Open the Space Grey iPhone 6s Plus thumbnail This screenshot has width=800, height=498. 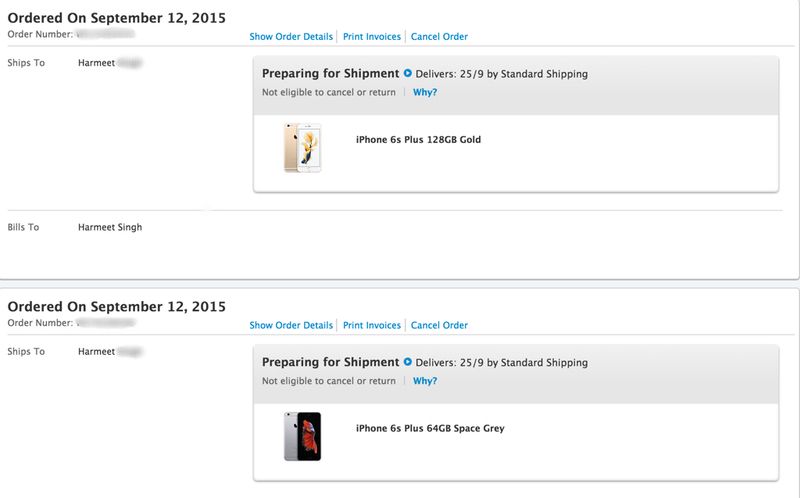point(302,436)
